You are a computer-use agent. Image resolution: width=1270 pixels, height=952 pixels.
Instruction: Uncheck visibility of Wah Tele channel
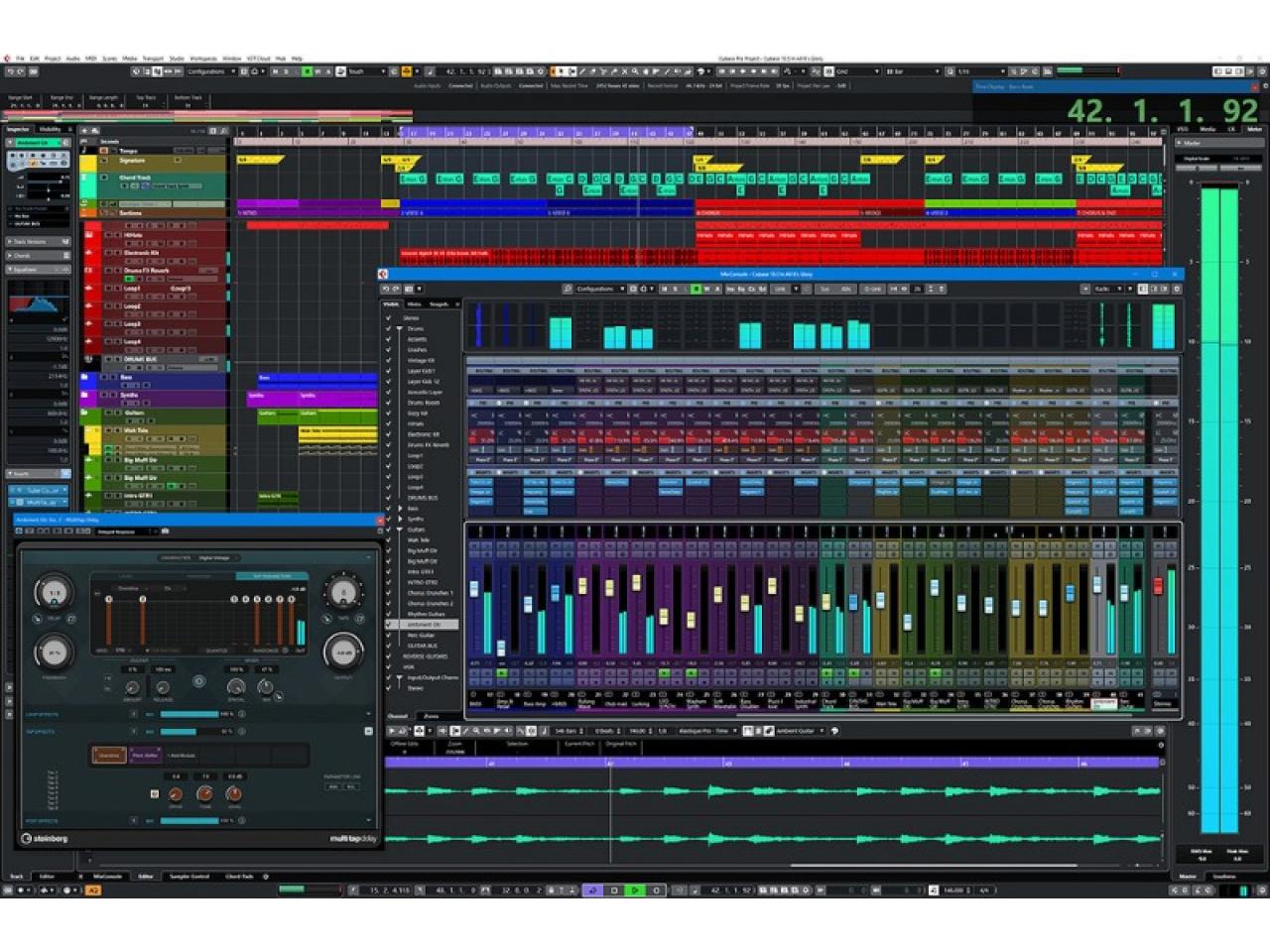click(389, 539)
